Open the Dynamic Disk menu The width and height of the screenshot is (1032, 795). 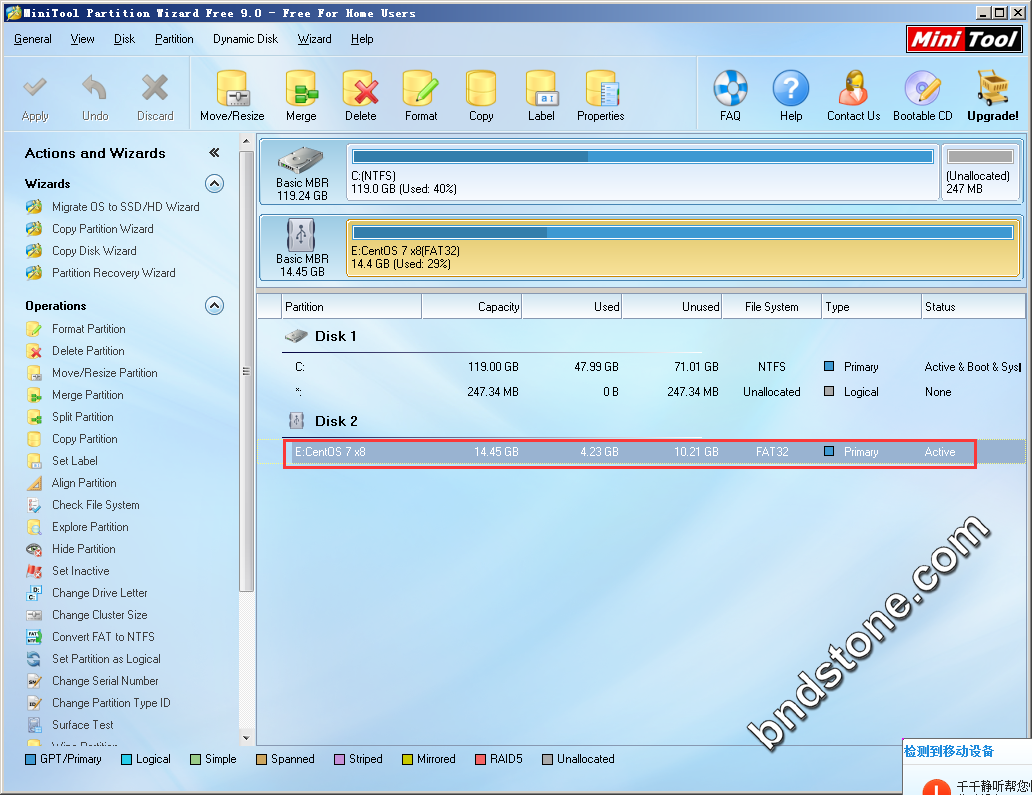click(245, 39)
